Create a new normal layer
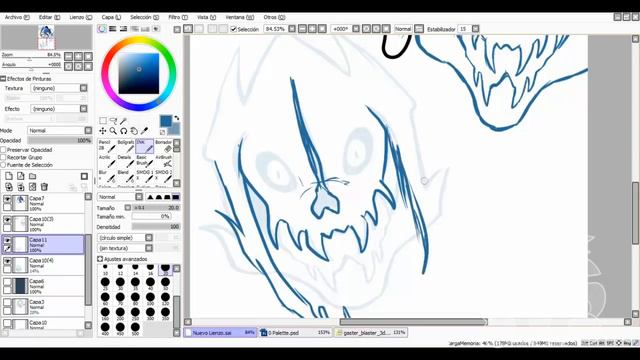This screenshot has width=640, height=360. [9, 176]
